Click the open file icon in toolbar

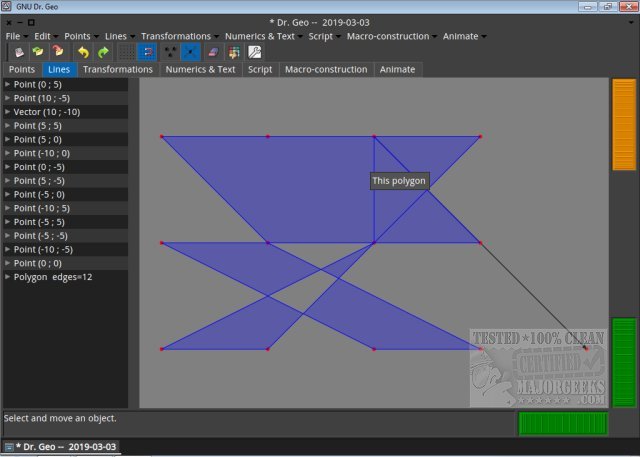click(x=38, y=51)
